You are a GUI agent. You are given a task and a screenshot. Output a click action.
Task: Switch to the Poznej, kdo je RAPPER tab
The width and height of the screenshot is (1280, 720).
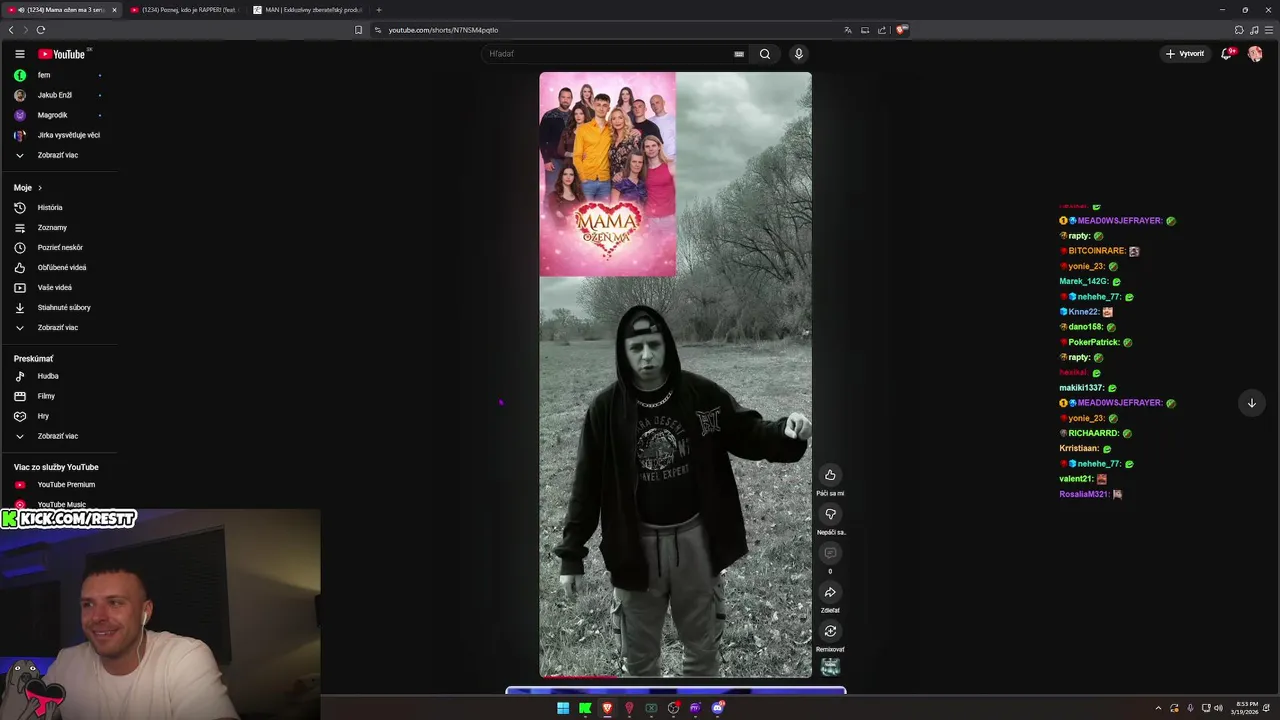pos(186,10)
